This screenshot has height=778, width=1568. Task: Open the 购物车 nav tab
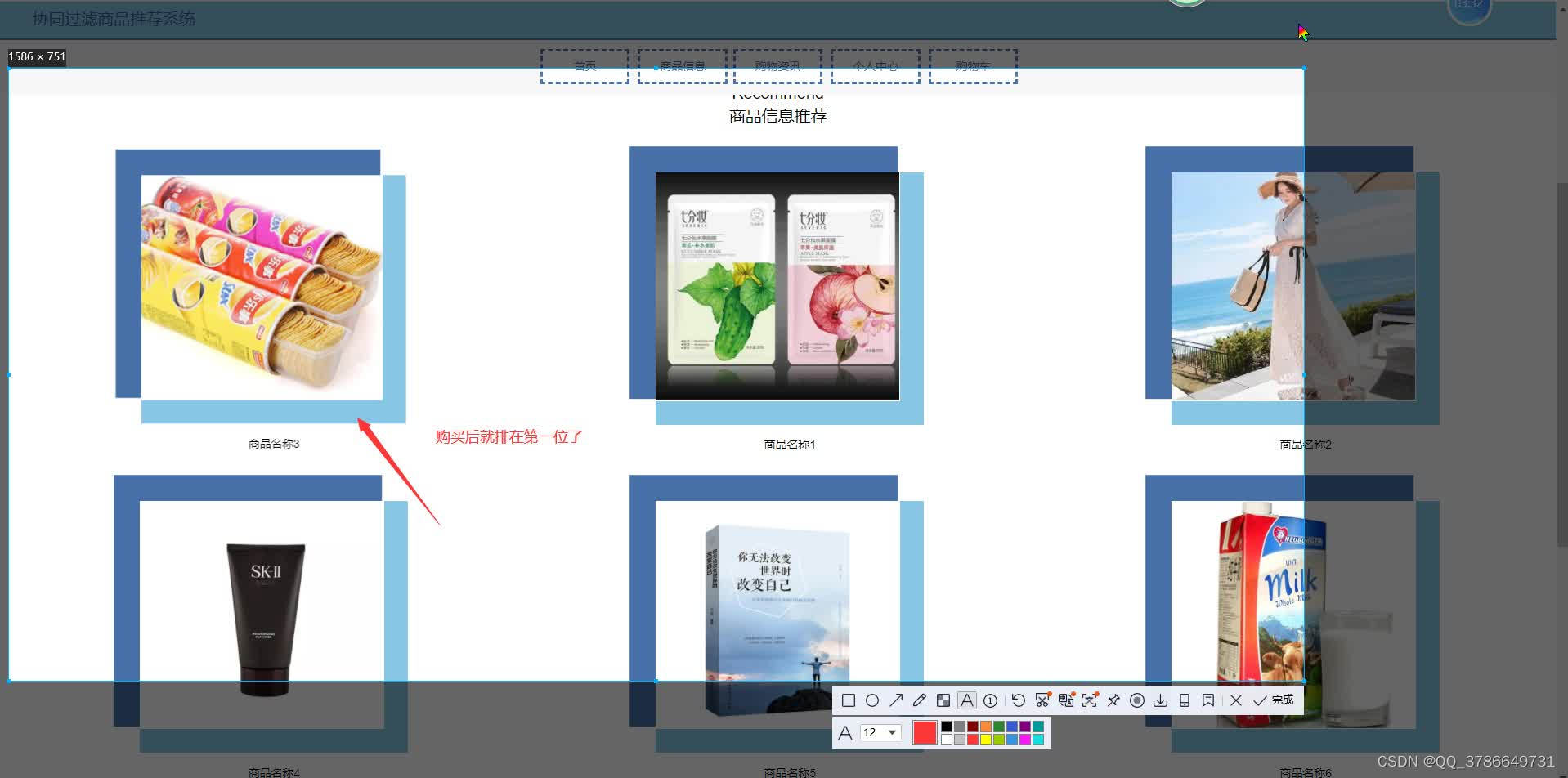(x=973, y=66)
